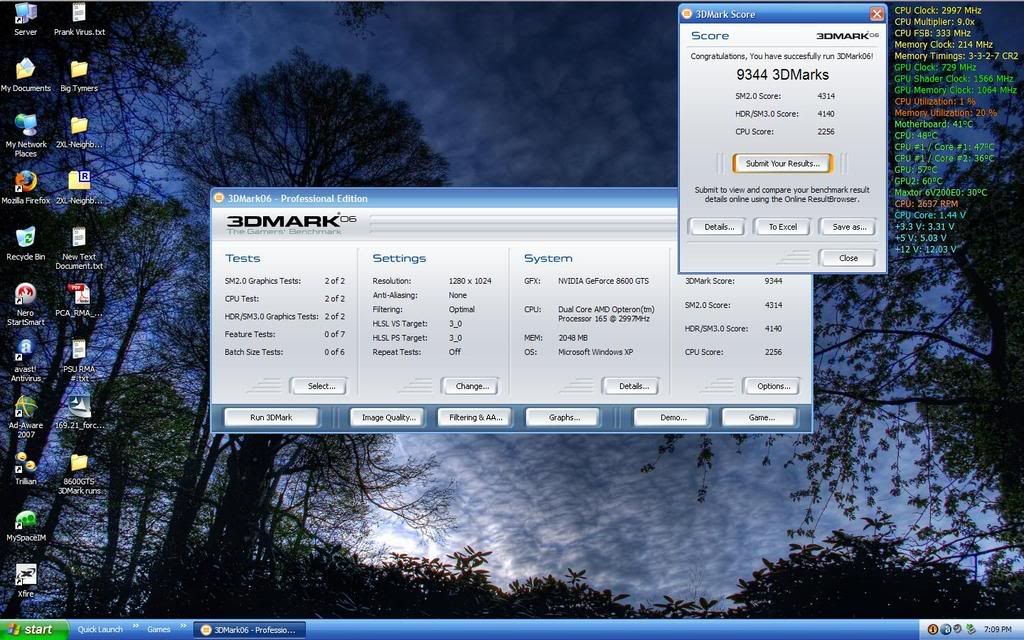Click Submit Your Results button
1024x640 pixels.
(782, 163)
